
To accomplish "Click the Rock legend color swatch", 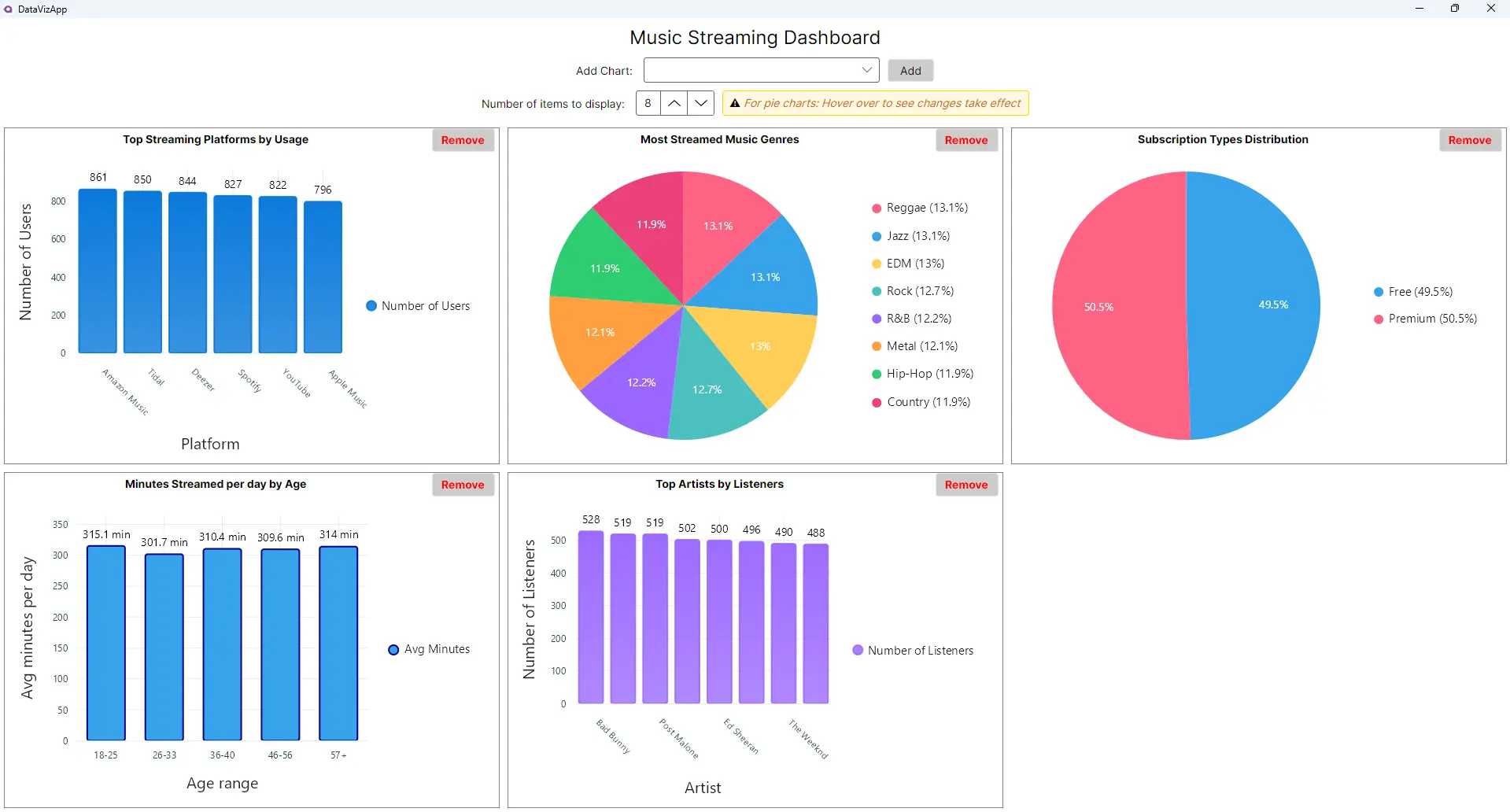I will pyautogui.click(x=876, y=290).
